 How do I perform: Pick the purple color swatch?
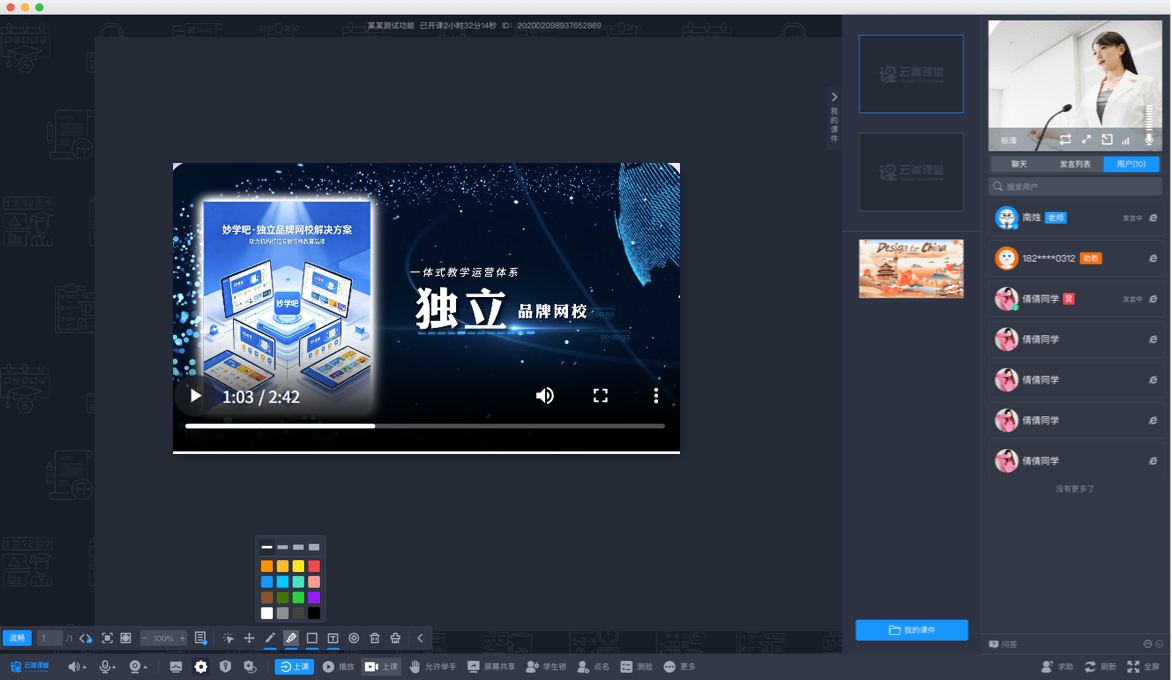click(x=314, y=598)
